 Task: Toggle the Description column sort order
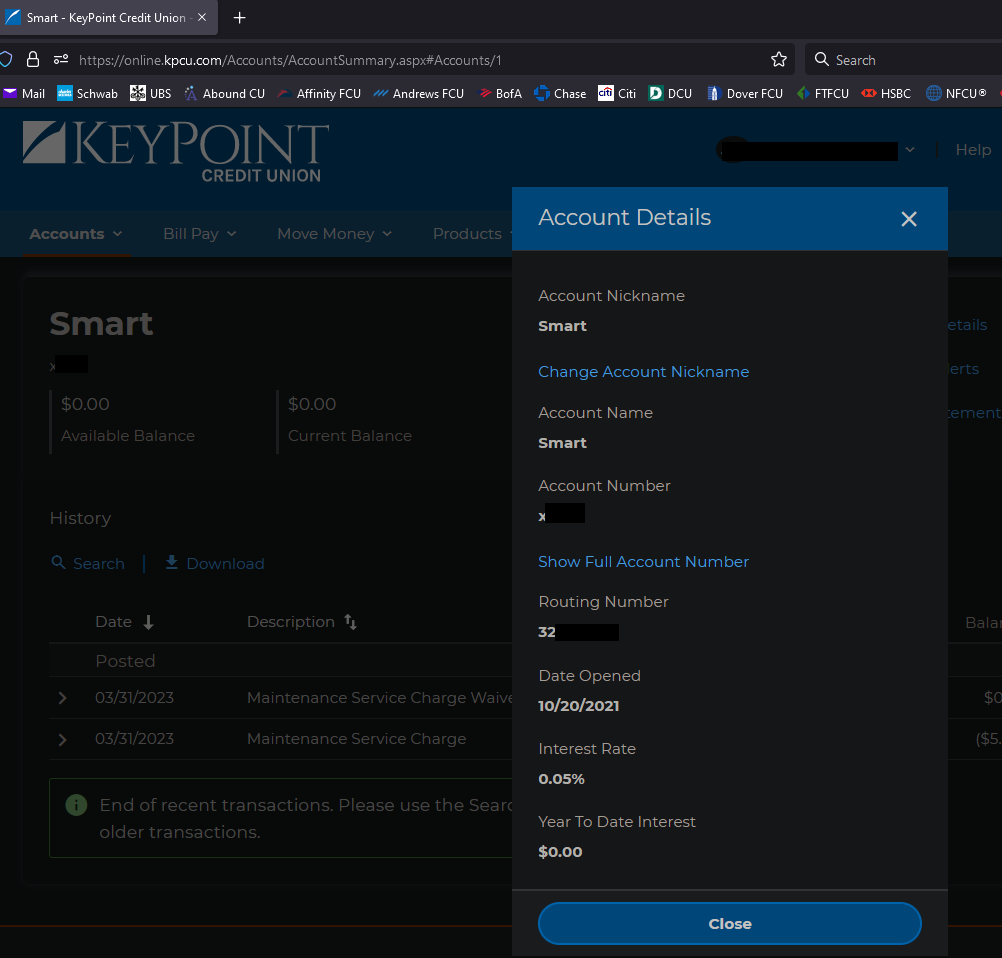[x=350, y=622]
